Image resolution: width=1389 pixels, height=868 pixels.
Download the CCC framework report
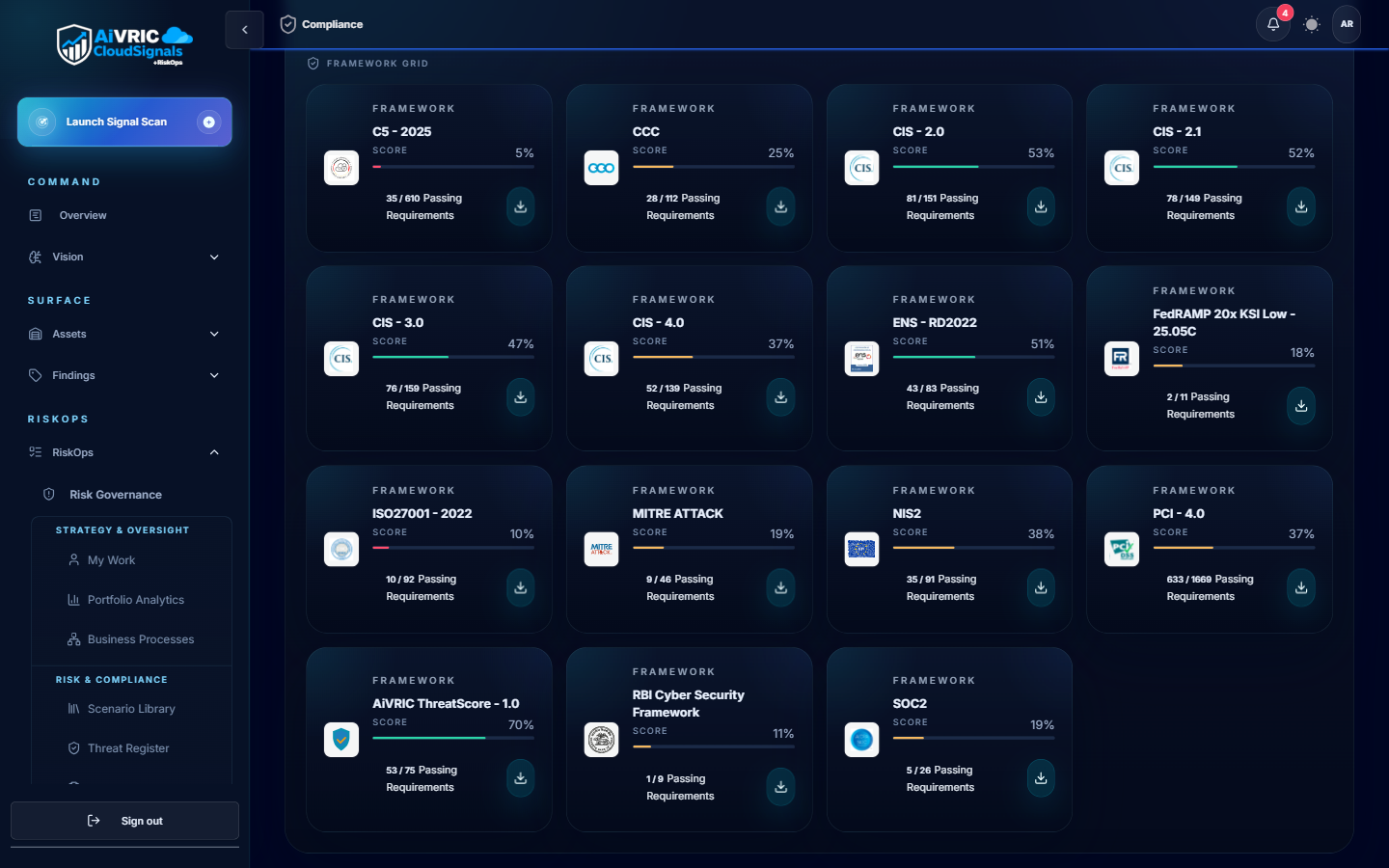[x=781, y=206]
